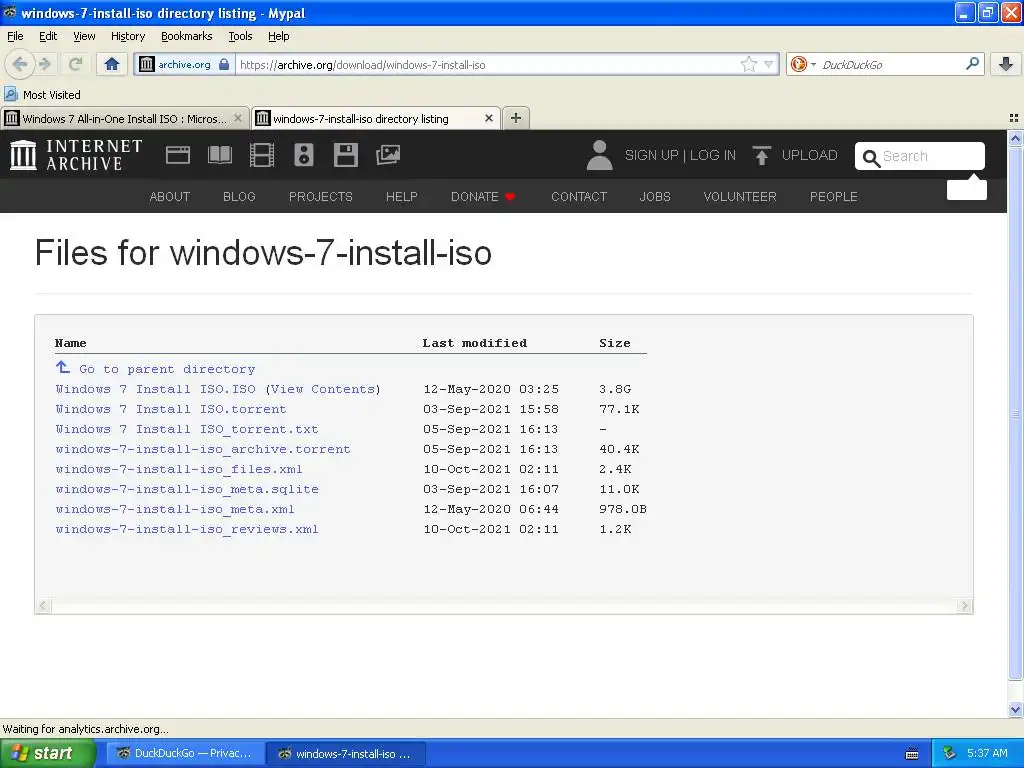Open the JOBS link
Image resolution: width=1024 pixels, height=768 pixels.
tap(655, 197)
